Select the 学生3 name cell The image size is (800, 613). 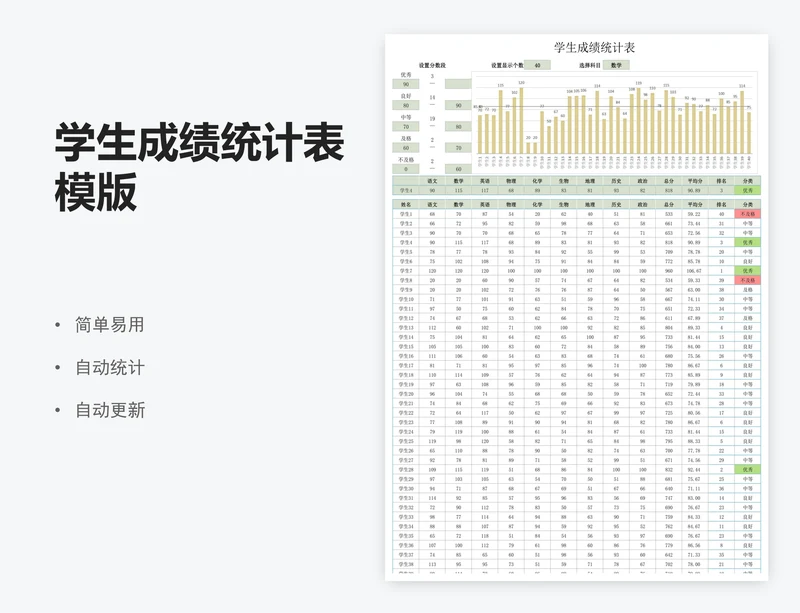406,233
